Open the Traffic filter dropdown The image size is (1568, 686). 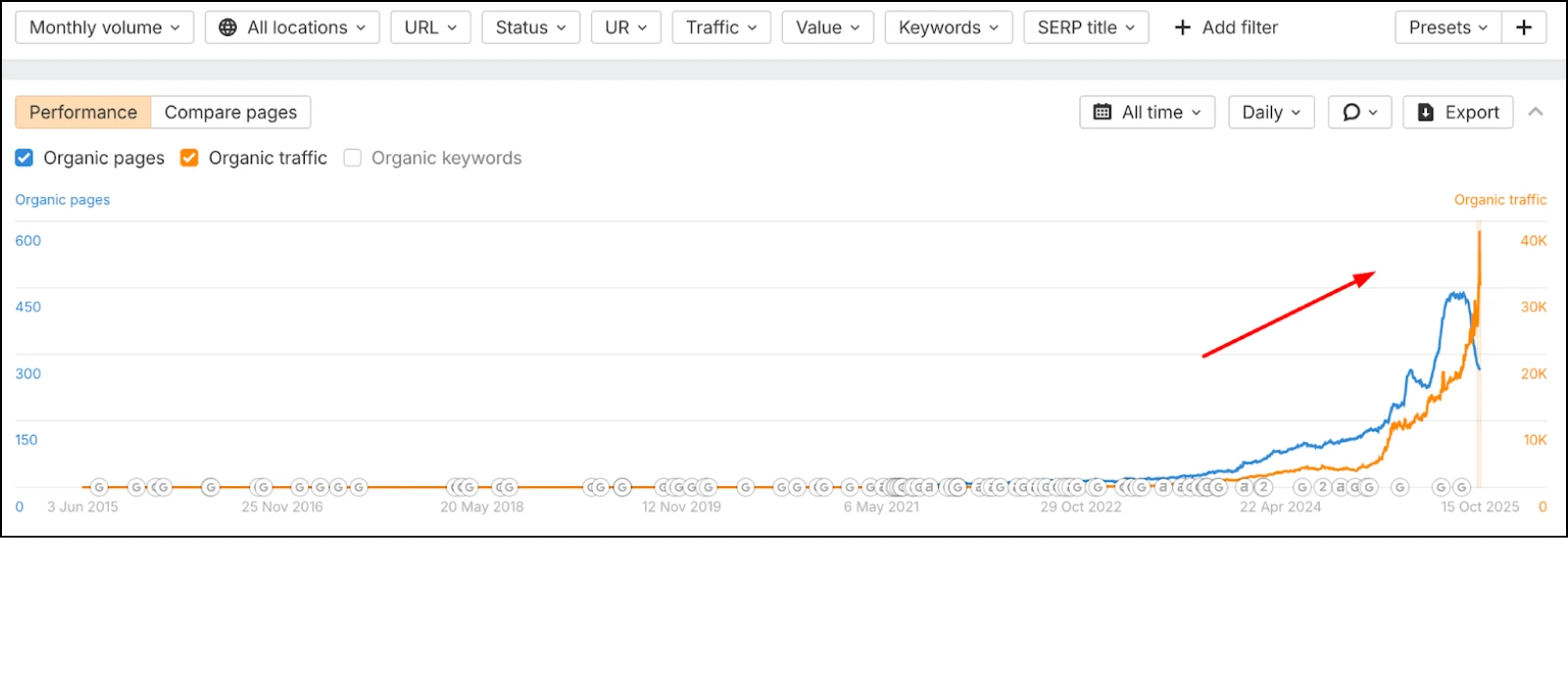721,27
